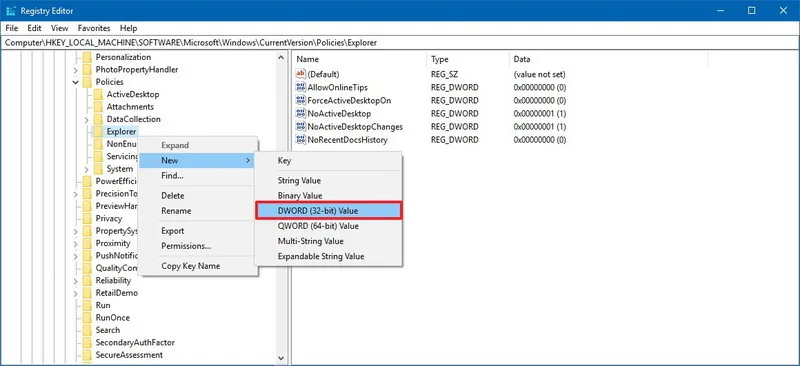Click Find... in the context menu

198,176
